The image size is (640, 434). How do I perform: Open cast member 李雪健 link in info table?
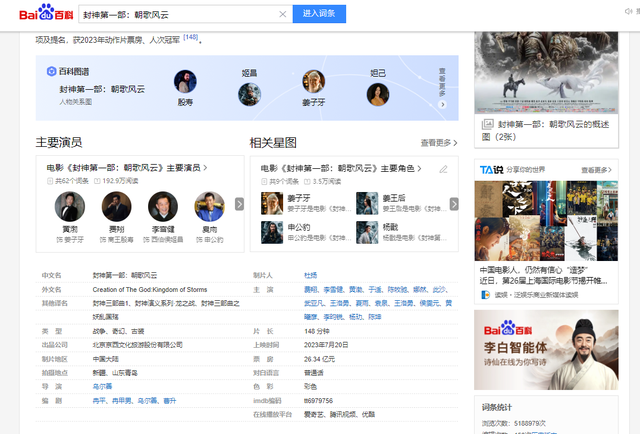click(333, 289)
